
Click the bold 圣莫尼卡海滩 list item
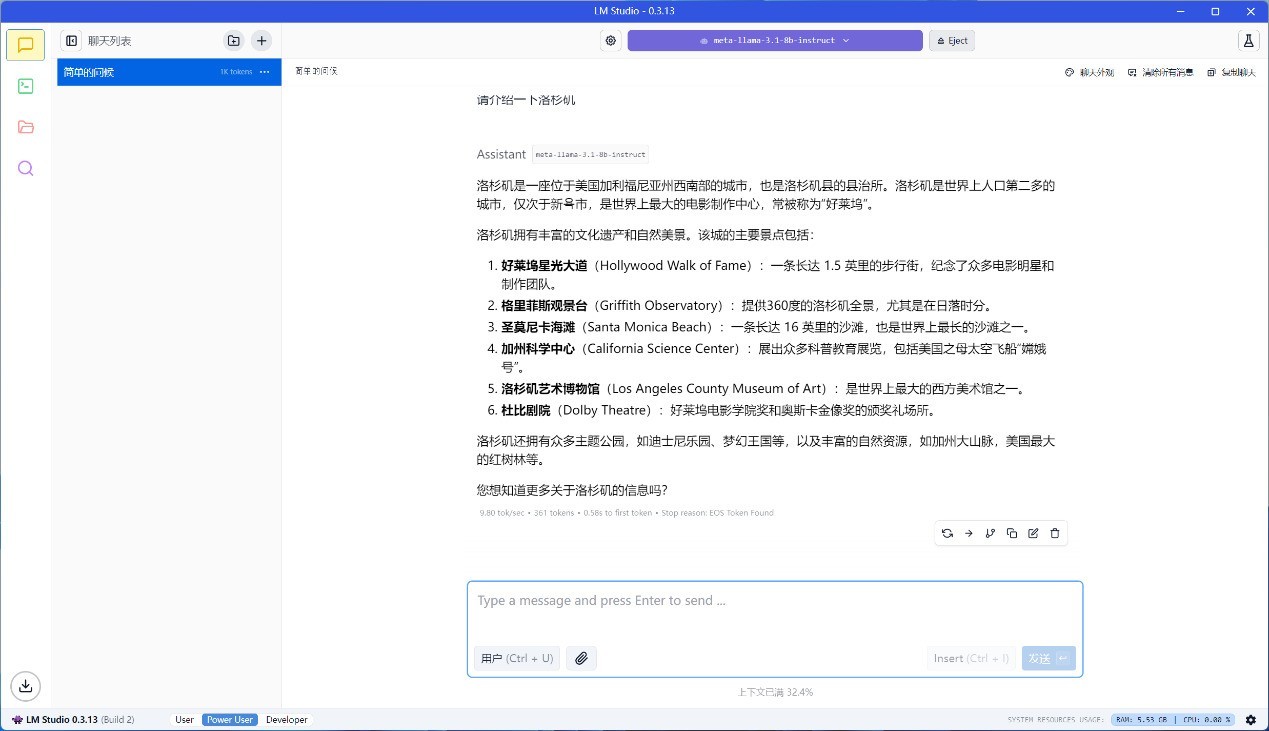pyautogui.click(x=538, y=327)
